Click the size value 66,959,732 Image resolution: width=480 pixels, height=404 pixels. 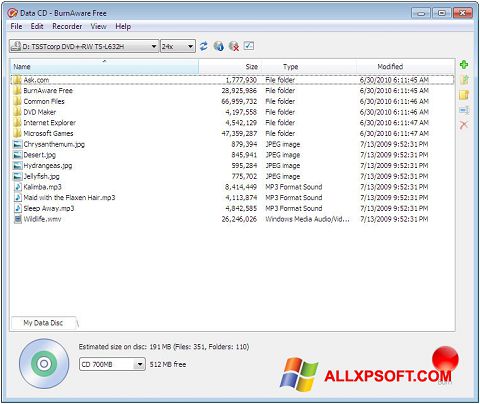click(239, 101)
